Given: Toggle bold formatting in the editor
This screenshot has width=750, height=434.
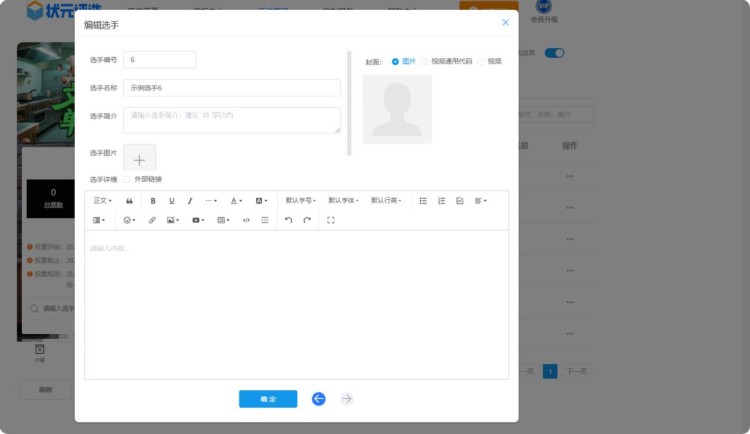Looking at the screenshot, I should point(153,201).
